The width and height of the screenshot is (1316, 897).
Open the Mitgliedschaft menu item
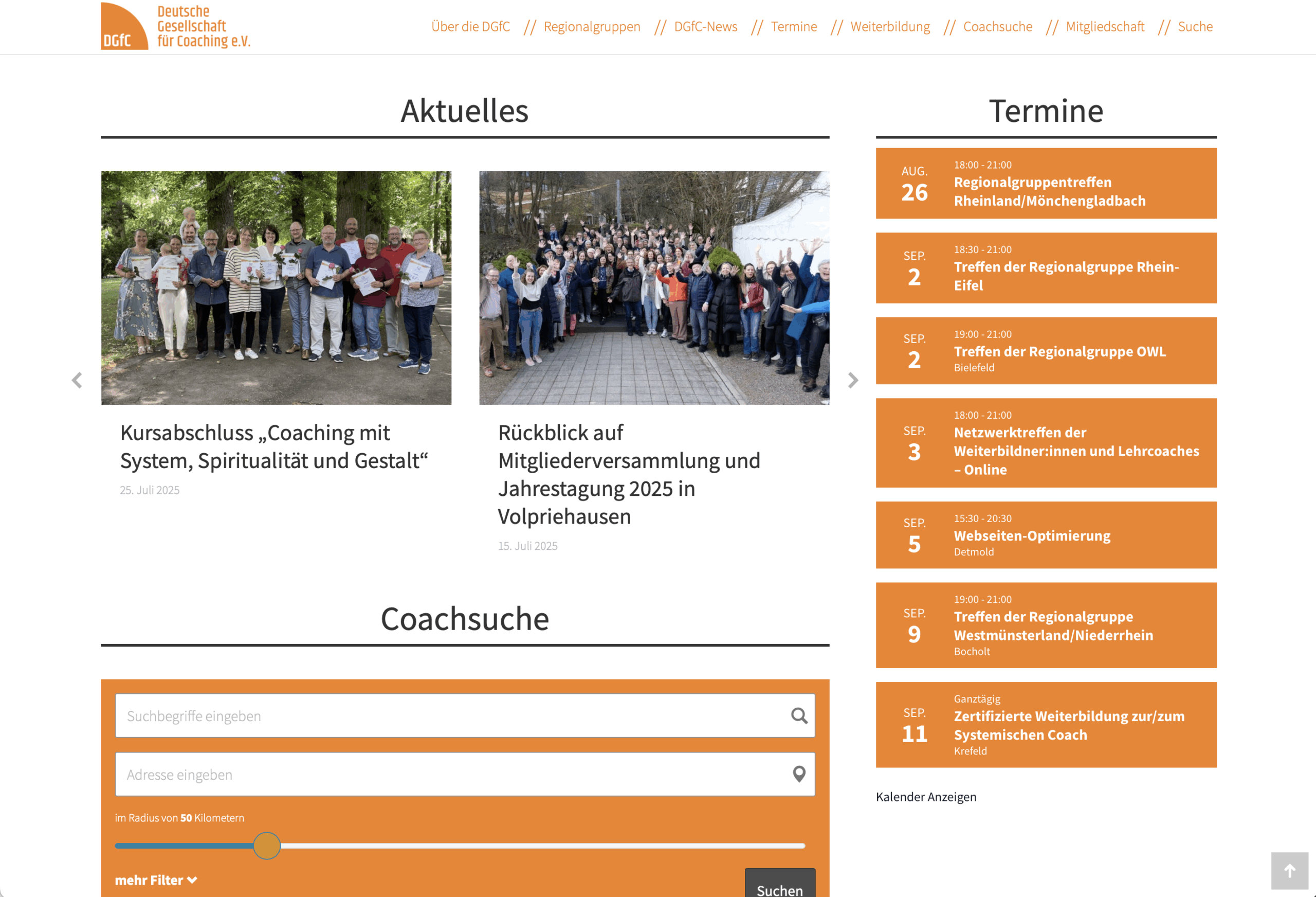(x=1105, y=26)
